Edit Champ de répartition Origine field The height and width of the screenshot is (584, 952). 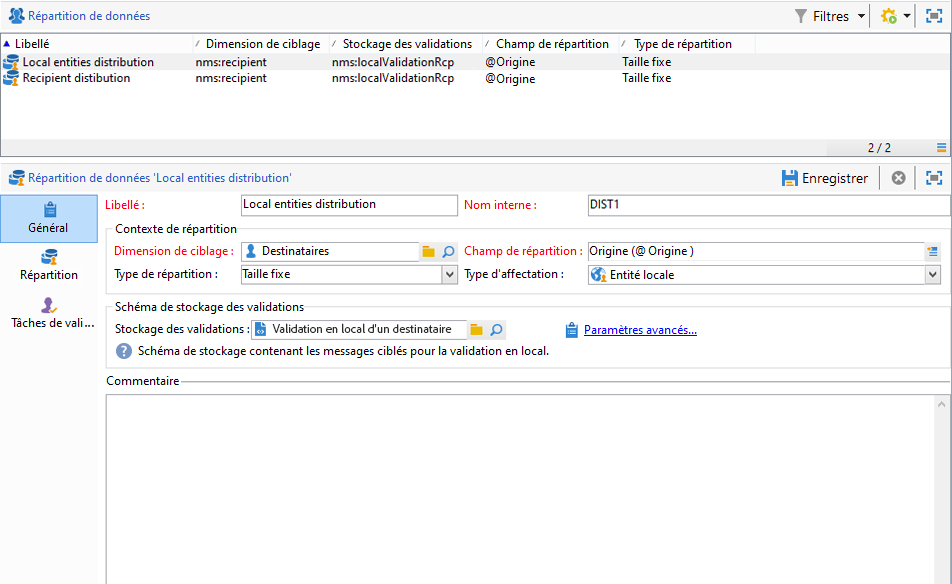point(756,251)
